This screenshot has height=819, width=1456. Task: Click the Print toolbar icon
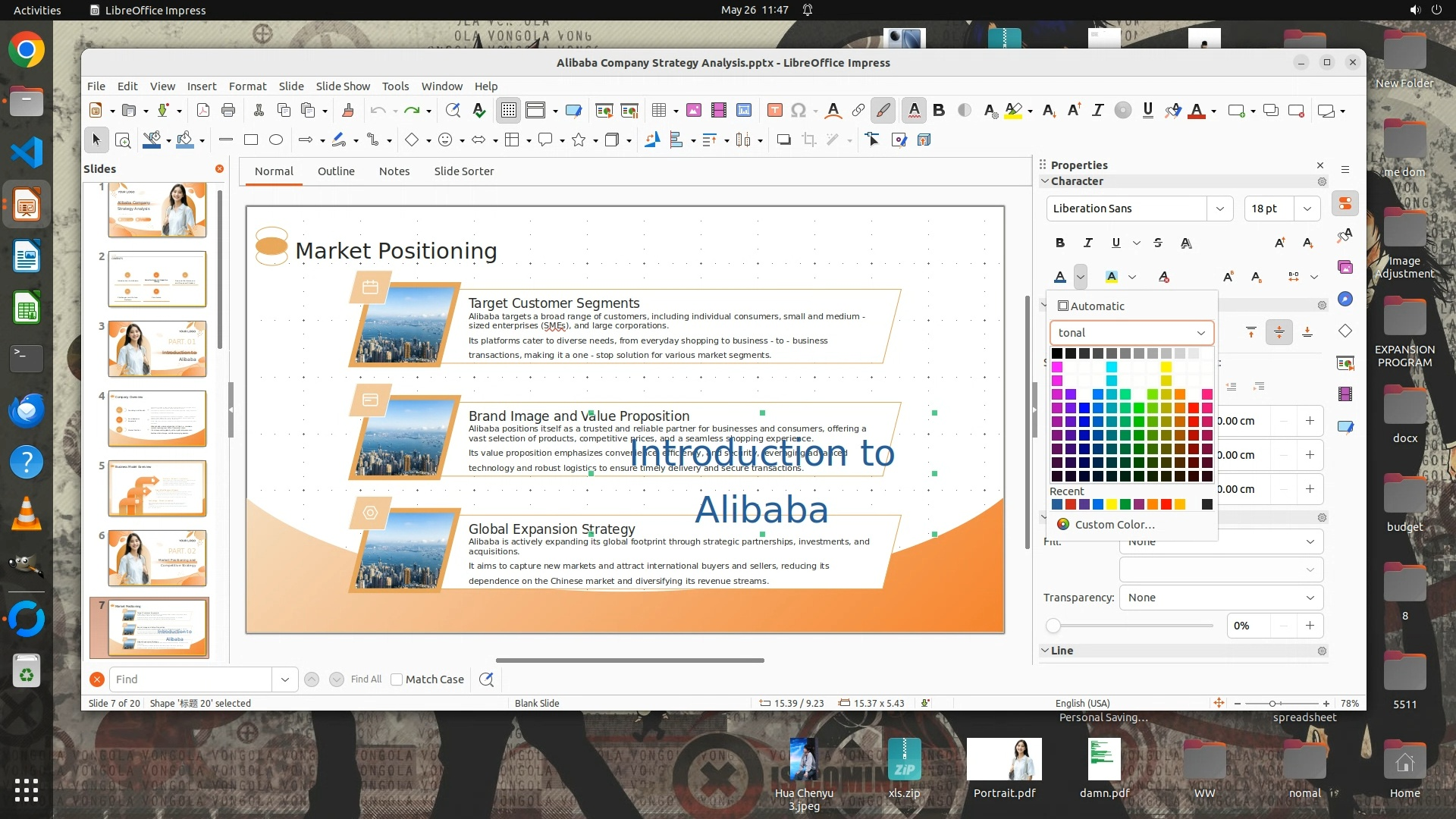coord(228,111)
